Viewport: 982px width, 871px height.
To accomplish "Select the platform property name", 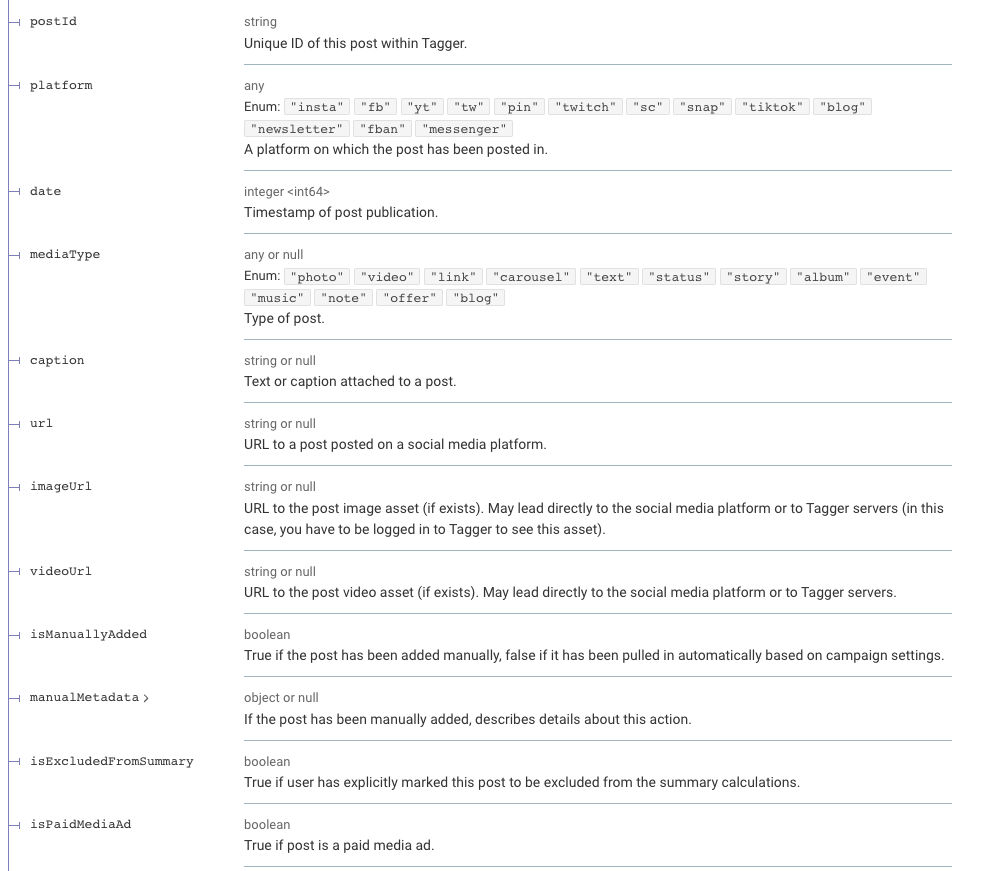I will coord(61,85).
